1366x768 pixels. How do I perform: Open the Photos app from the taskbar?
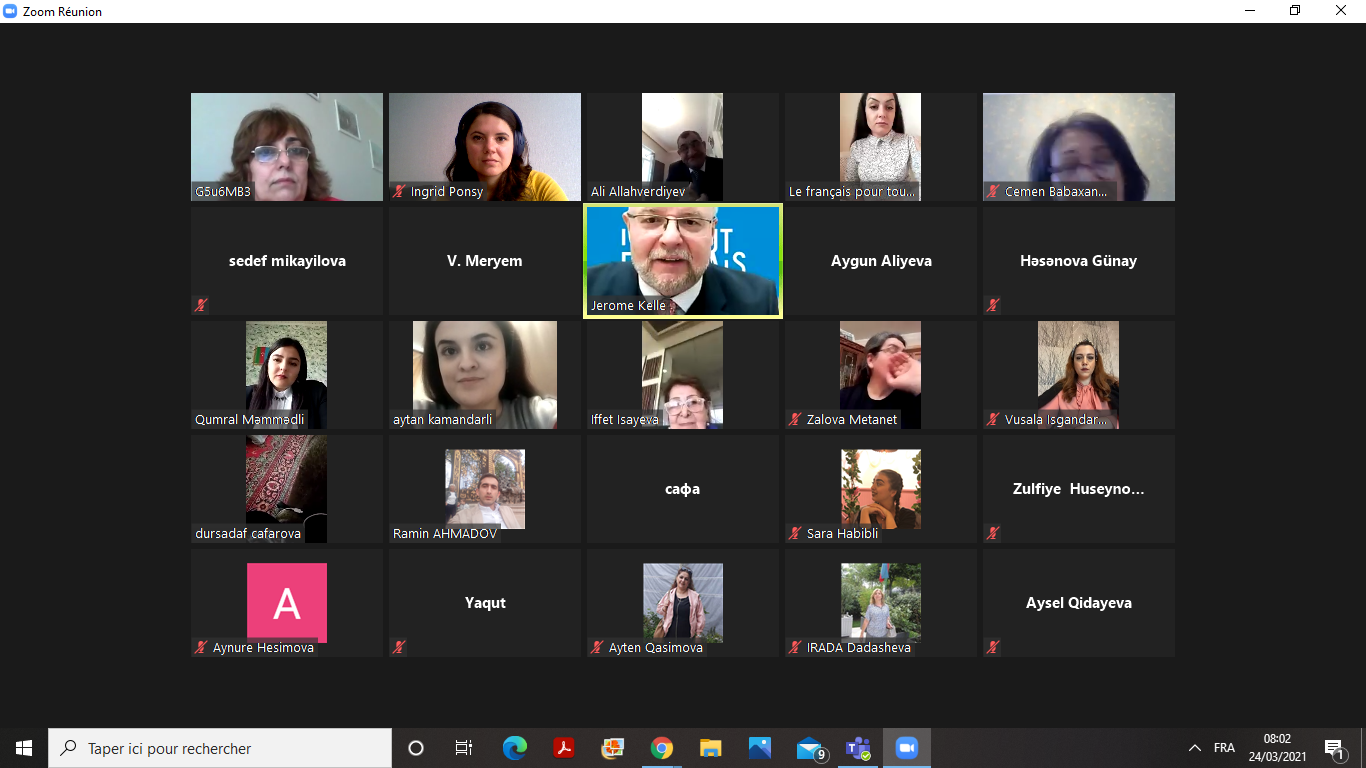759,748
